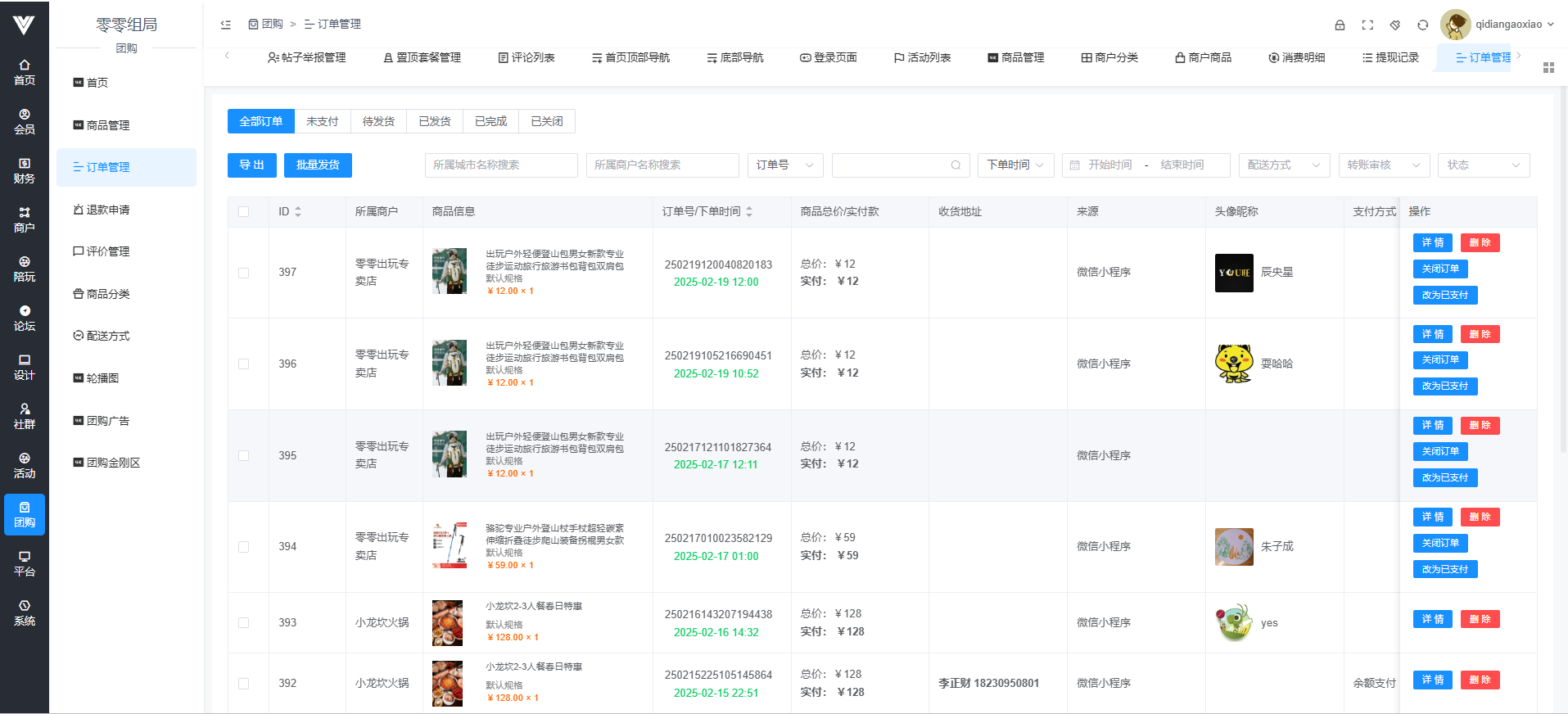
Task: Collapse the sidebar menu fold icon
Action: click(226, 25)
